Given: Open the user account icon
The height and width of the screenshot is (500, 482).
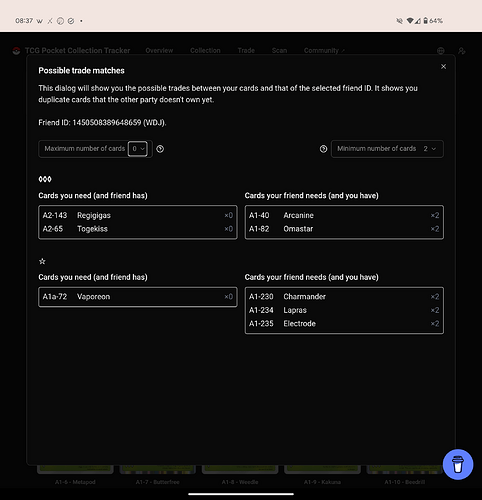Looking at the screenshot, I should click(x=462, y=51).
